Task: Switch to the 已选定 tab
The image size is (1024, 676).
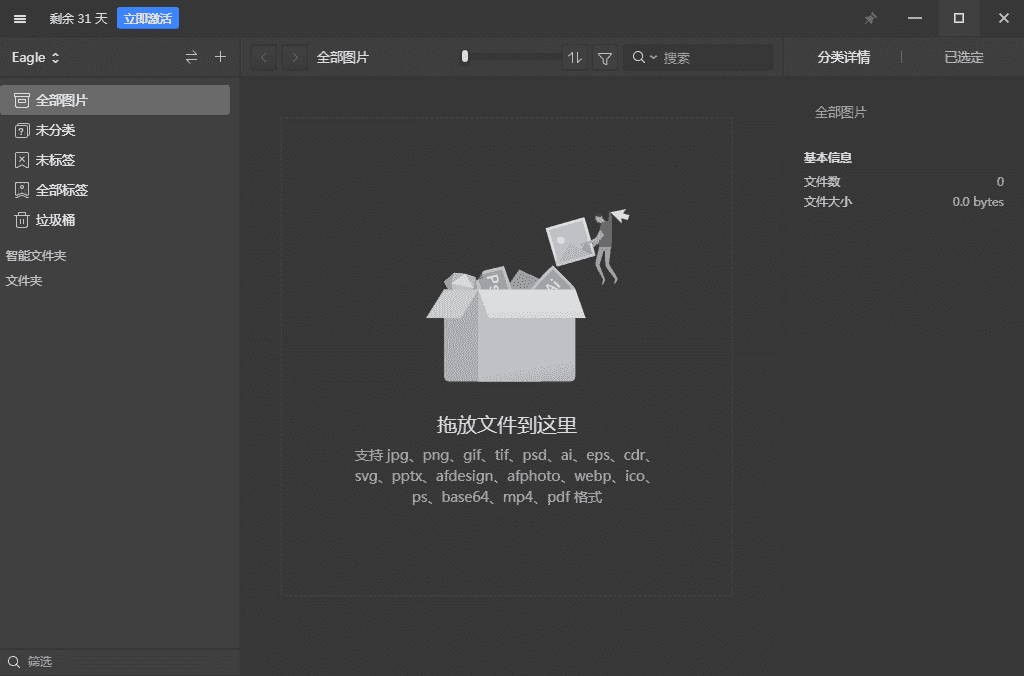Action: pyautogui.click(x=963, y=57)
